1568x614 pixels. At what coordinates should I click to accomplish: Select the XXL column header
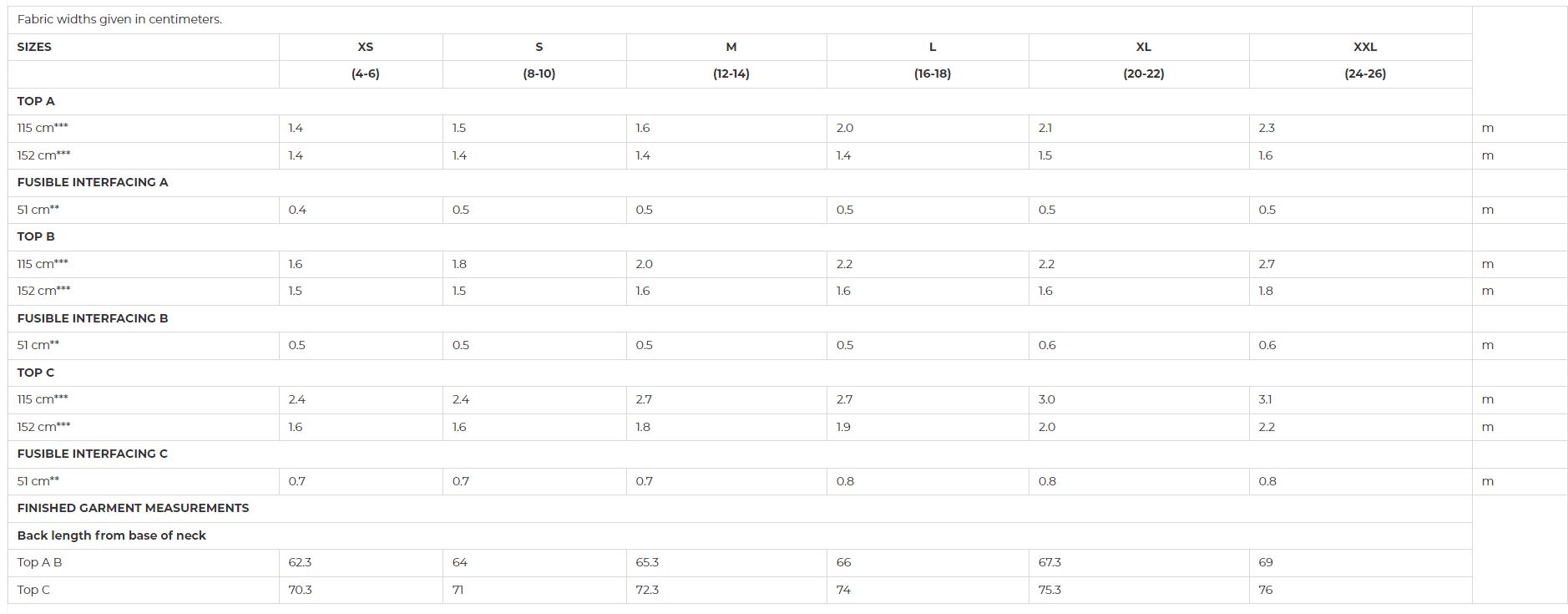[1364, 47]
